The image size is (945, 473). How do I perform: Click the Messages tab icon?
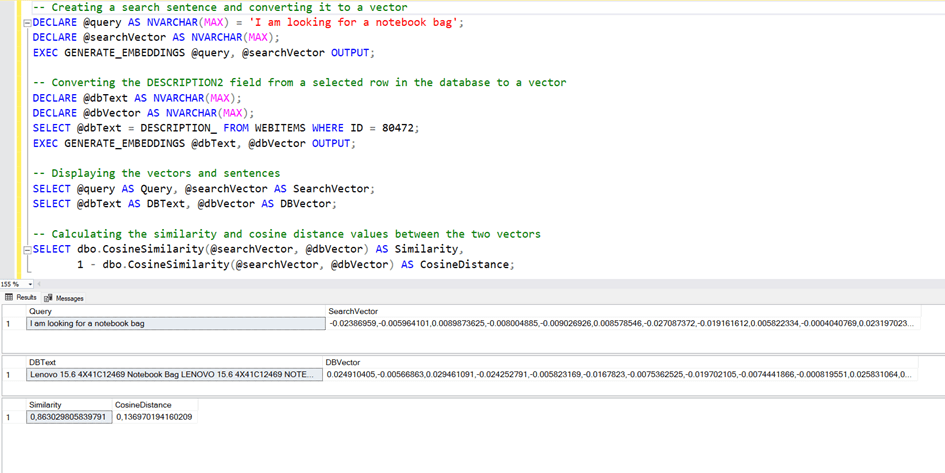[48, 298]
